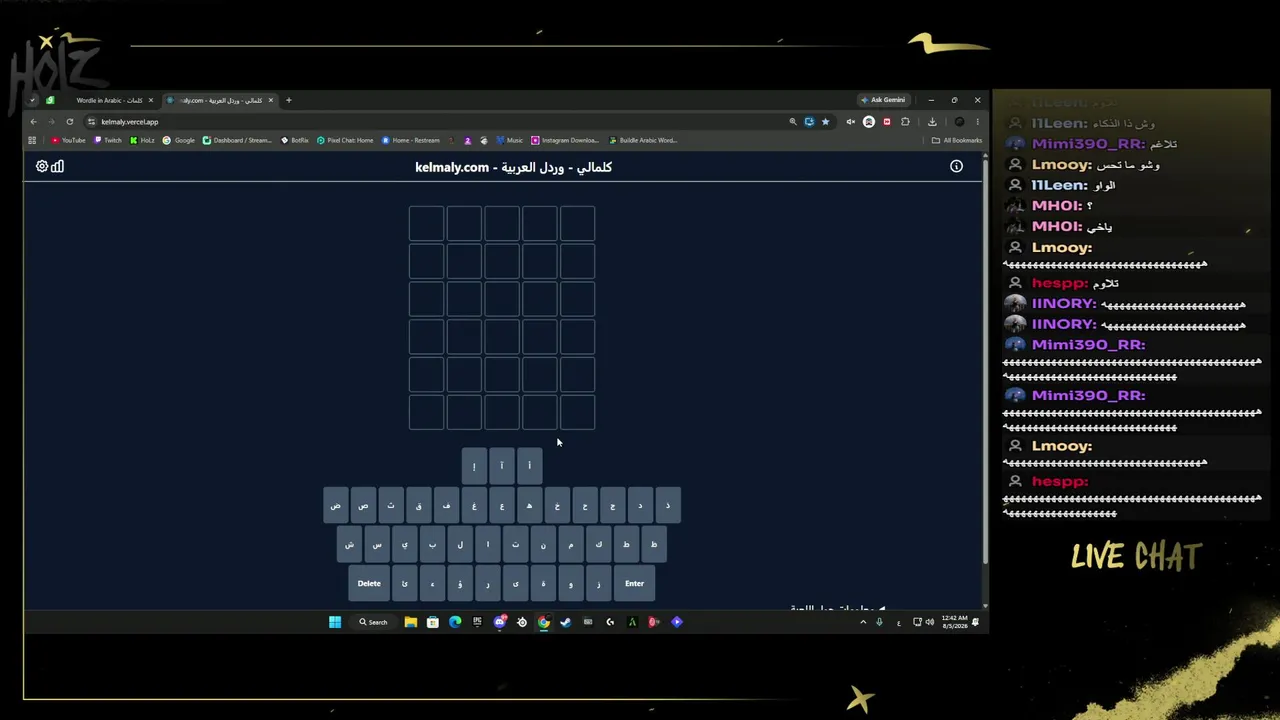Image resolution: width=1280 pixels, height=720 pixels.
Task: Tap the ب key on the keyboard
Action: (432, 544)
